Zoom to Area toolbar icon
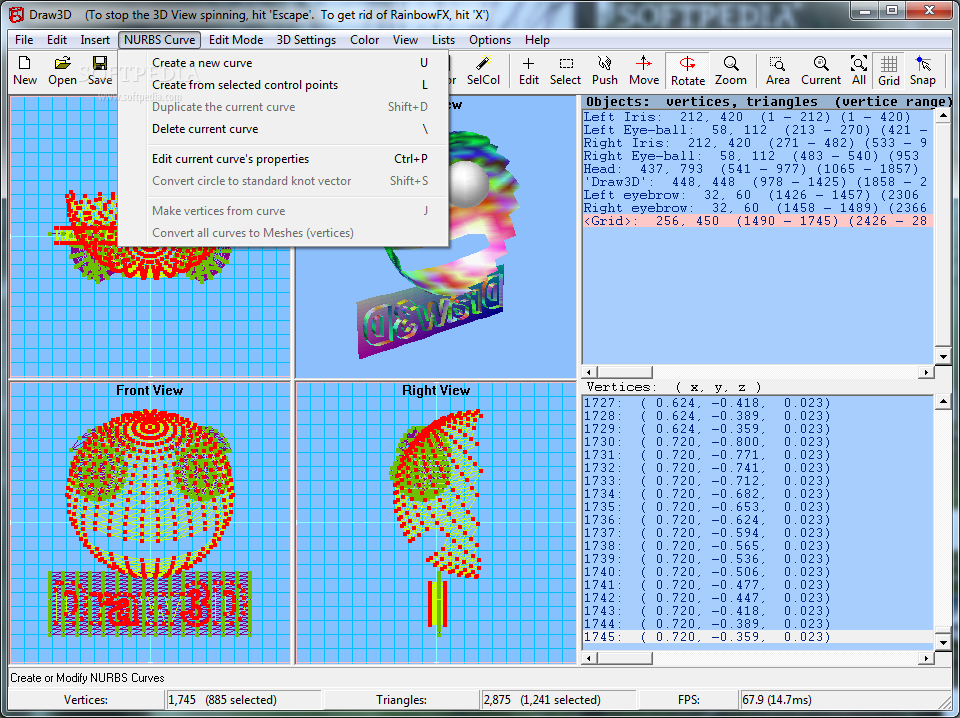This screenshot has height=718, width=960. click(778, 70)
